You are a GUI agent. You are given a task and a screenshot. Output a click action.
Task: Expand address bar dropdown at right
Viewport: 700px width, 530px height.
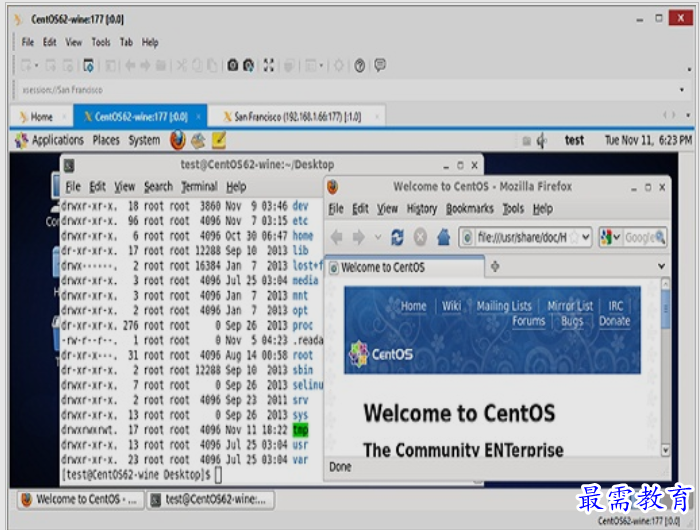(x=682, y=90)
